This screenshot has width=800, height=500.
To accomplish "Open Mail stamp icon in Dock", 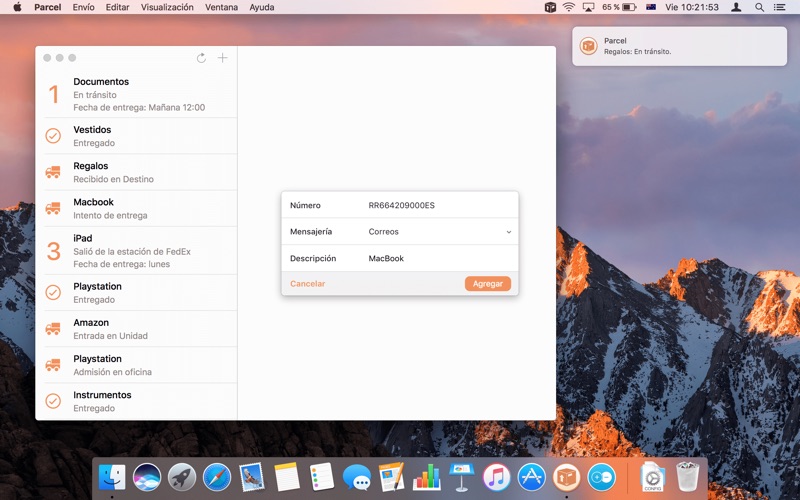I will (x=252, y=478).
